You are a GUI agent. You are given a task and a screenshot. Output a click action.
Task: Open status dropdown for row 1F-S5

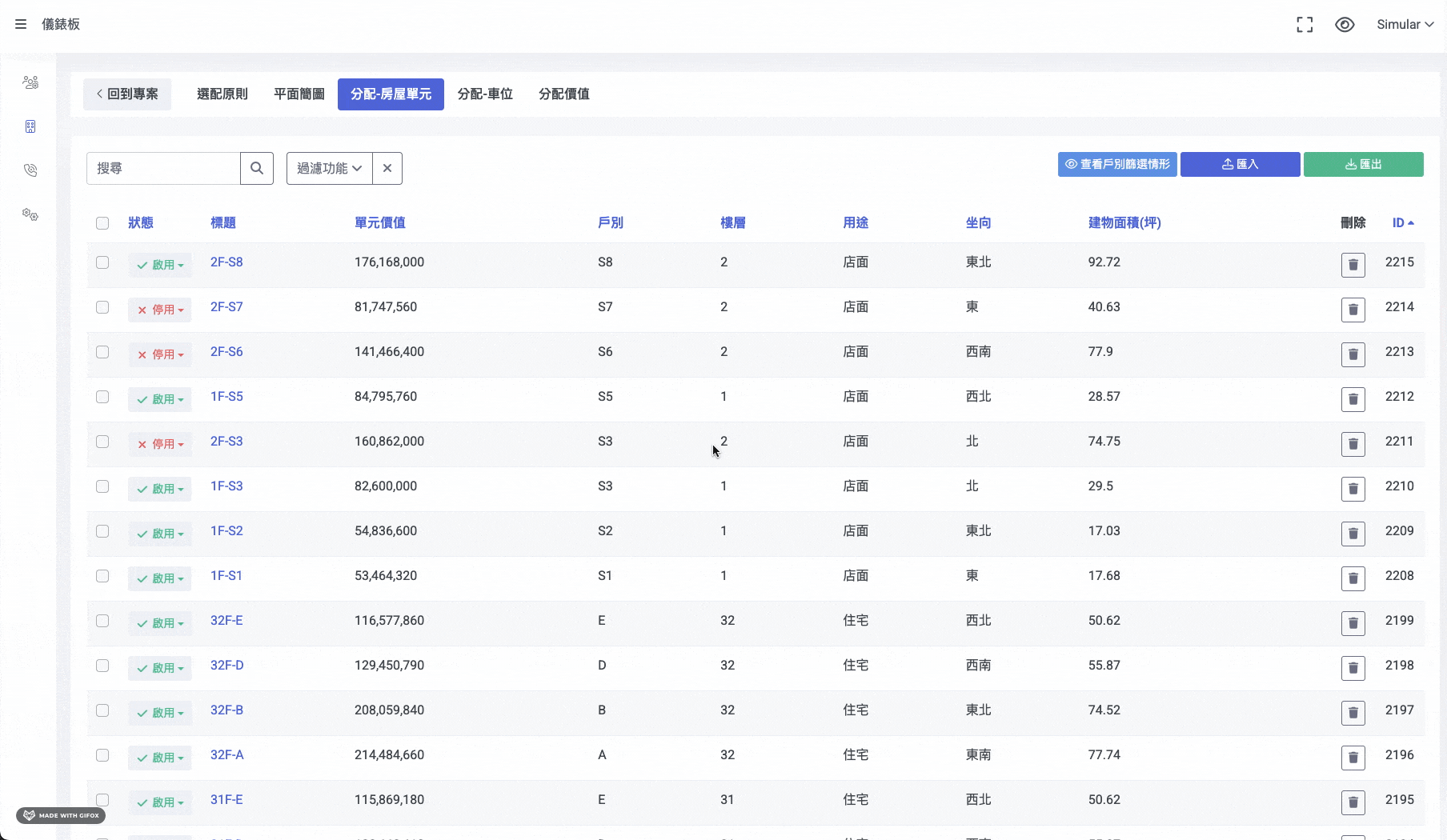pyautogui.click(x=160, y=399)
